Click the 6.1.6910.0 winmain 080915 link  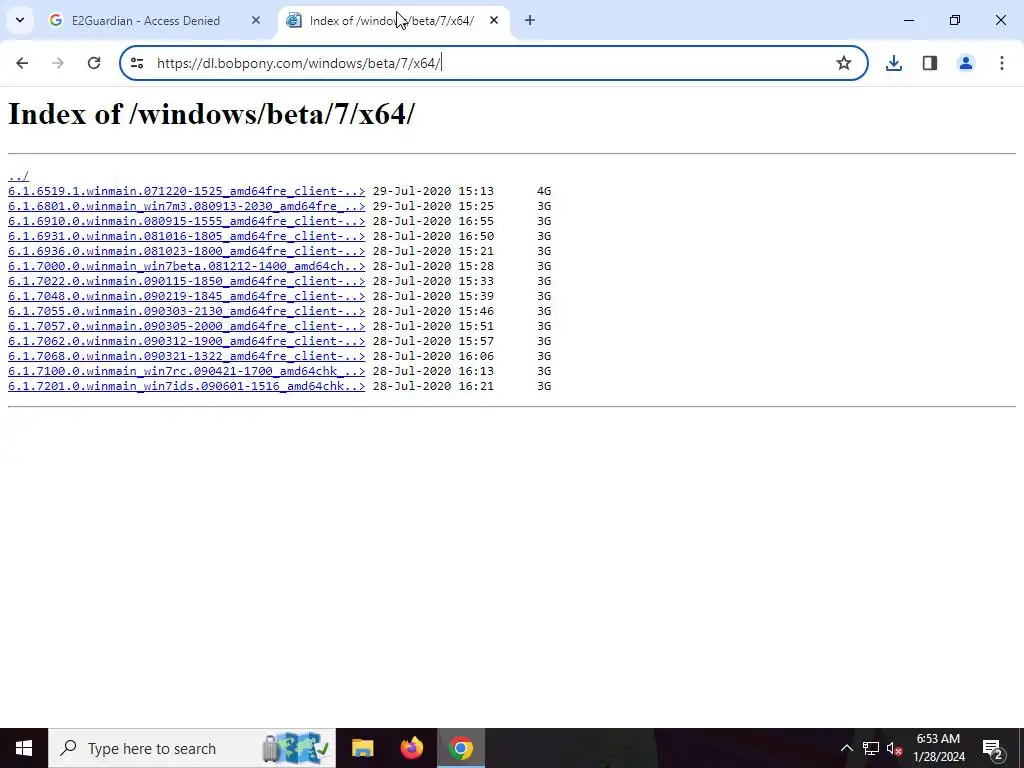pos(187,221)
